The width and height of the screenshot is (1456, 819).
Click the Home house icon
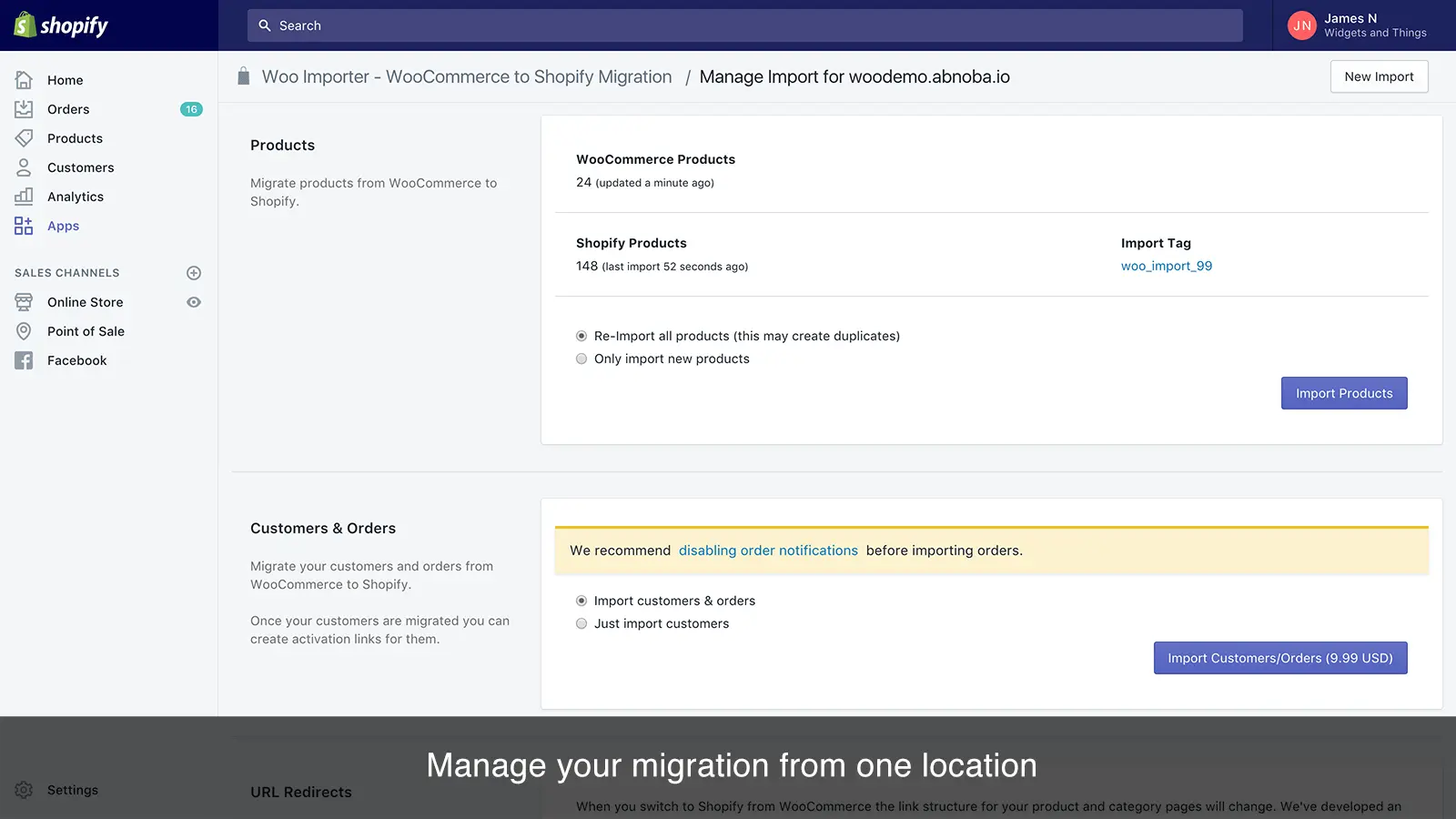point(24,80)
